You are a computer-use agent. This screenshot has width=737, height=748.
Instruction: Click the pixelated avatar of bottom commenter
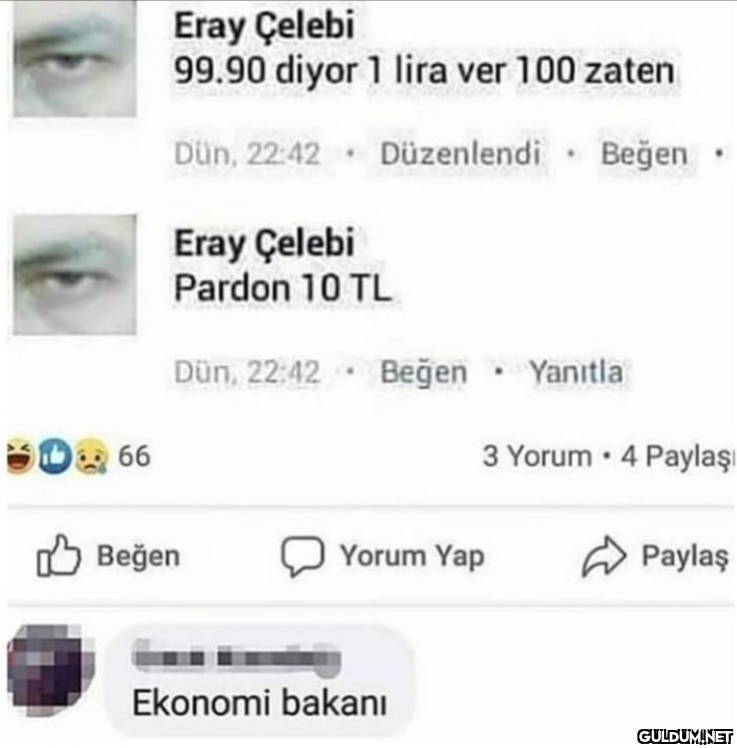(51, 670)
